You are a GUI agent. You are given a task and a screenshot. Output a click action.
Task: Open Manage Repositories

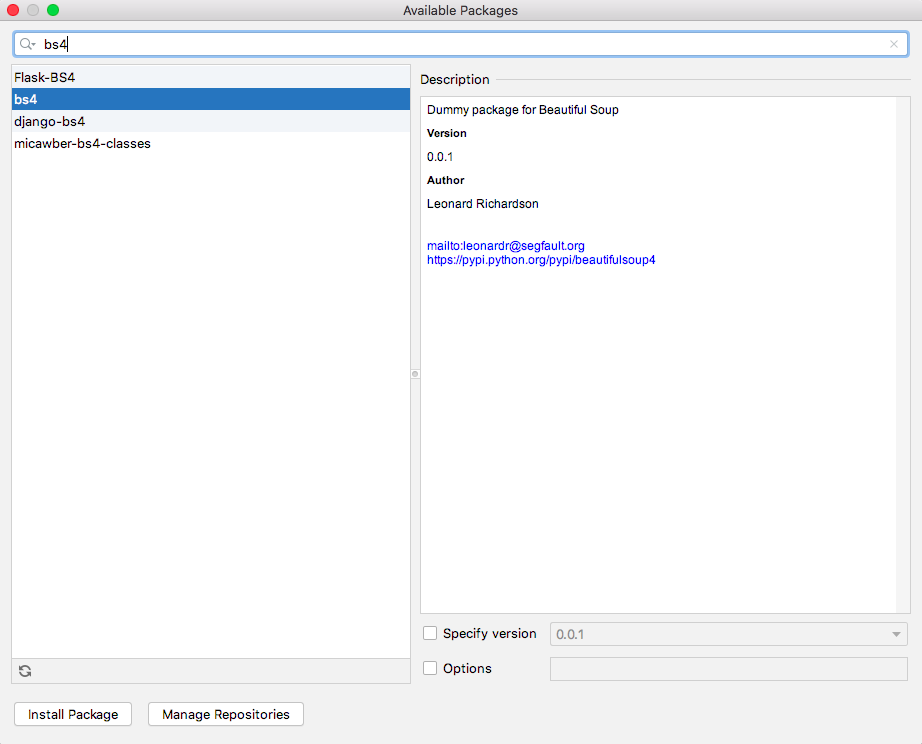pyautogui.click(x=226, y=714)
